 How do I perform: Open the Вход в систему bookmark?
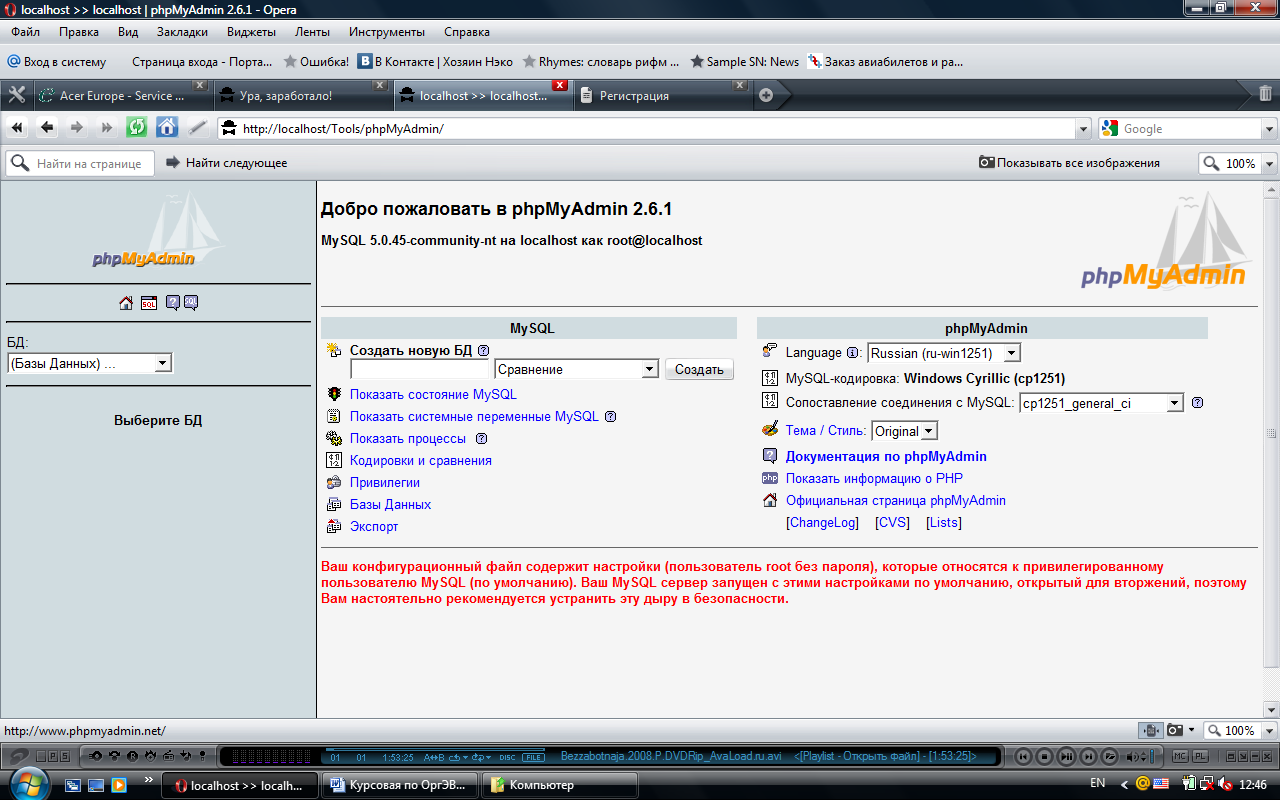coord(57,62)
